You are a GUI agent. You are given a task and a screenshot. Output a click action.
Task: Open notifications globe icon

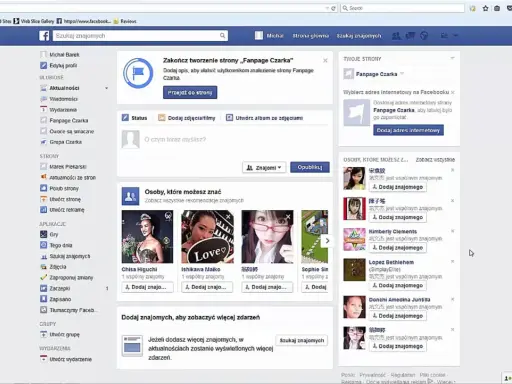pyautogui.click(x=424, y=36)
